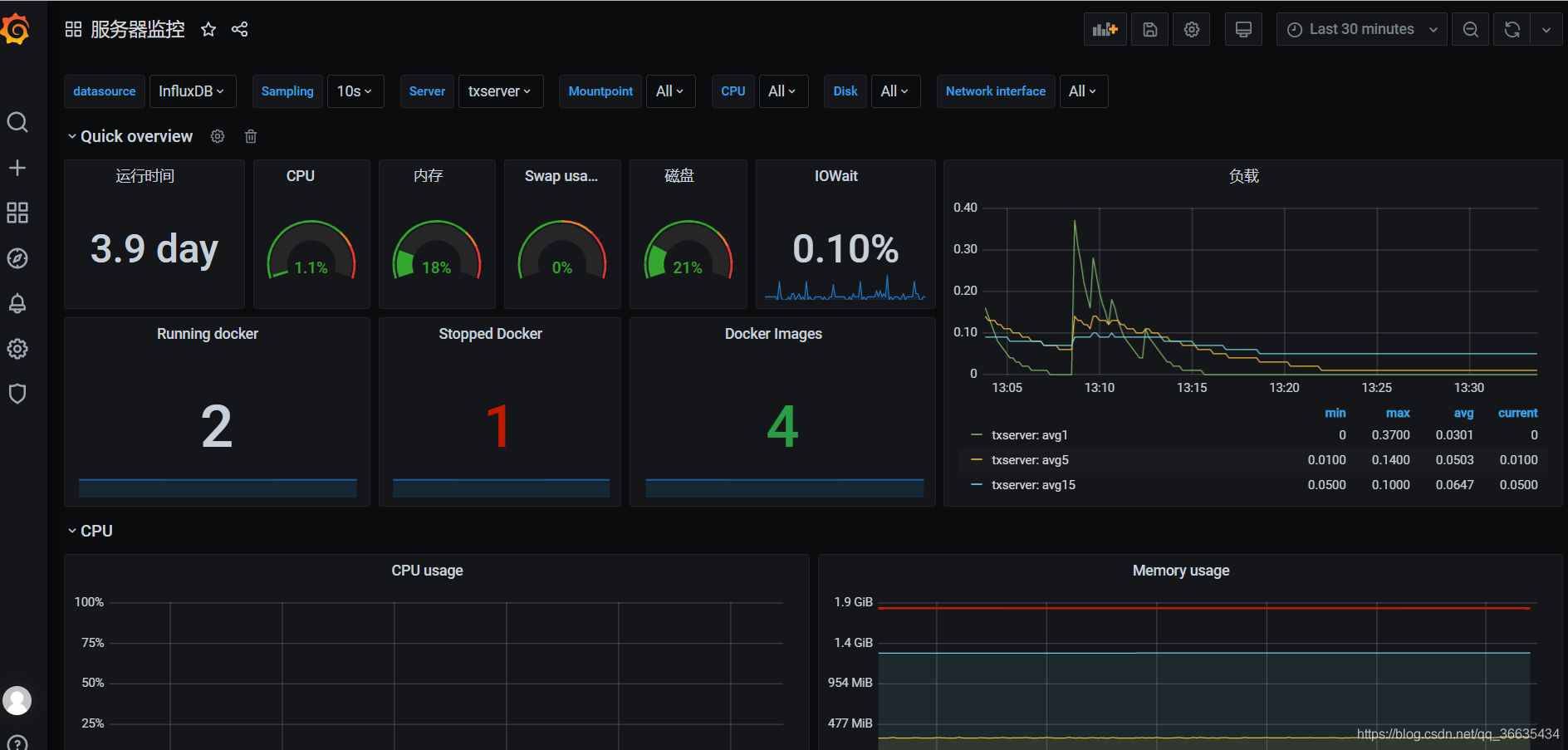1568x750 pixels.
Task: Star the 服务器监控 dashboard
Action: [x=208, y=29]
